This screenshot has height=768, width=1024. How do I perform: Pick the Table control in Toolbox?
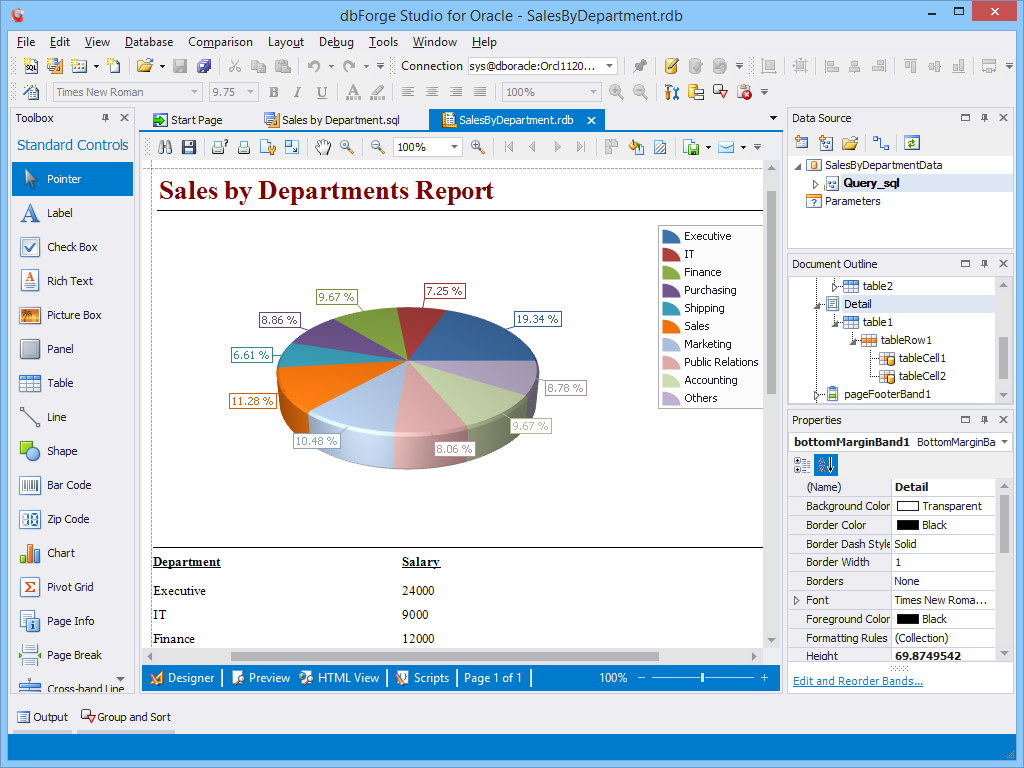click(72, 383)
